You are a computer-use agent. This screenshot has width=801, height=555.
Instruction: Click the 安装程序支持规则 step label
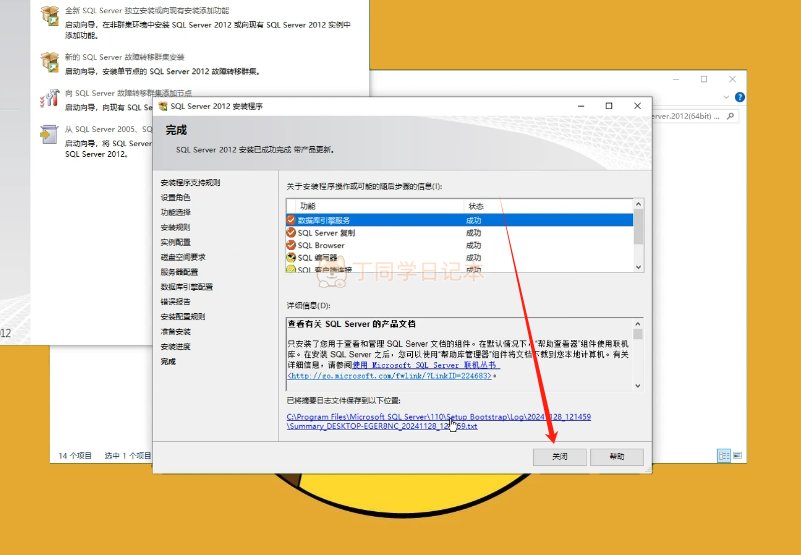pos(190,182)
